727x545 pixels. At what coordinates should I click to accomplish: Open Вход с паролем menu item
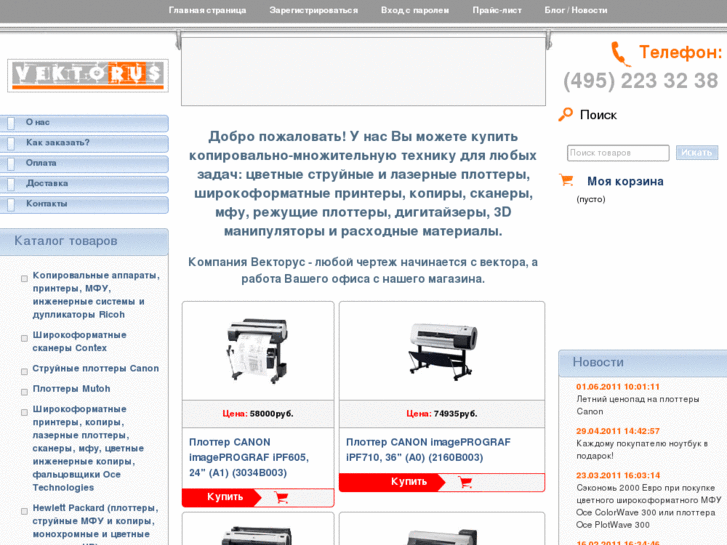coord(415,10)
